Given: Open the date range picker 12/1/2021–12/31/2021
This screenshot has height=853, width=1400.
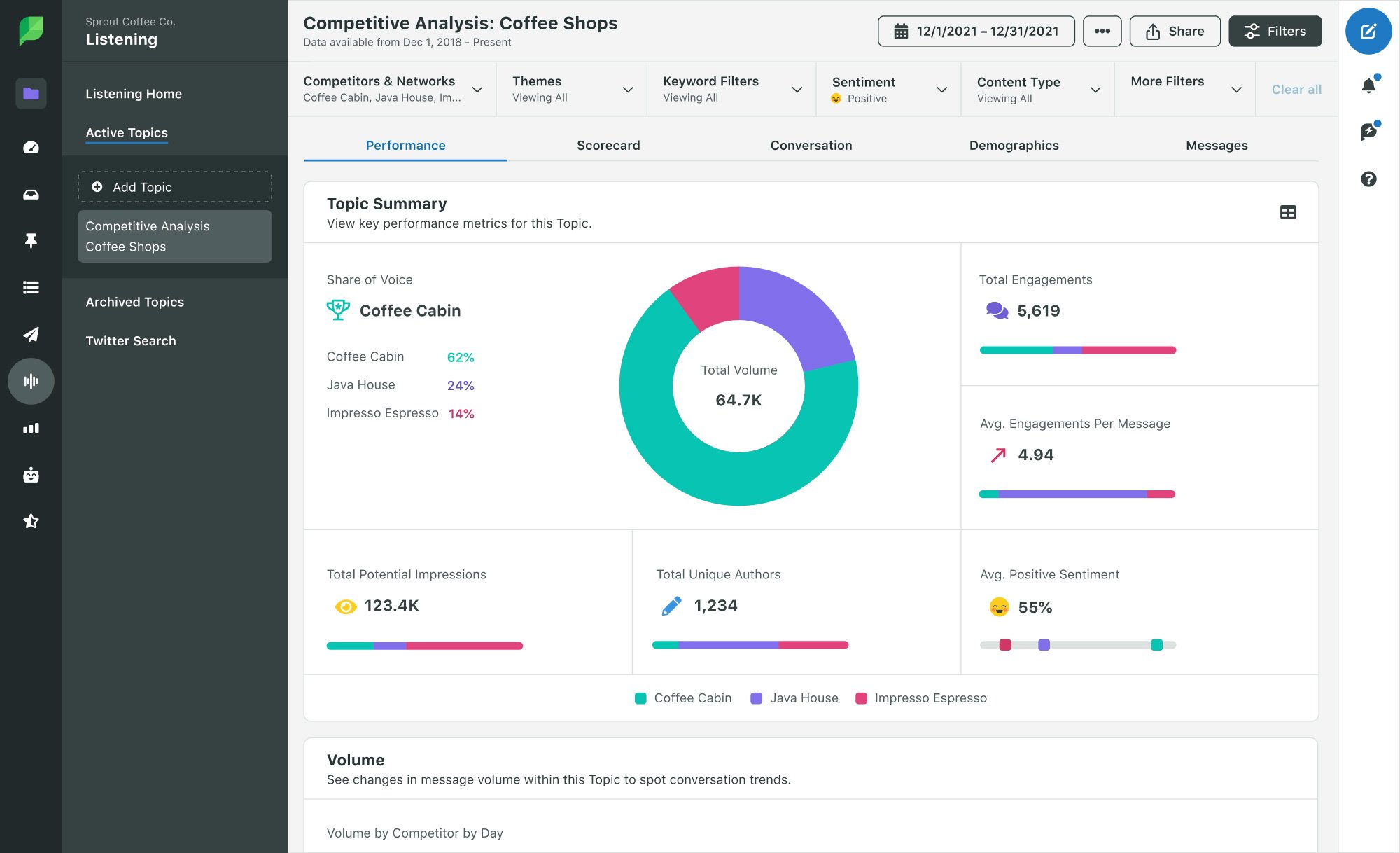Looking at the screenshot, I should (976, 31).
